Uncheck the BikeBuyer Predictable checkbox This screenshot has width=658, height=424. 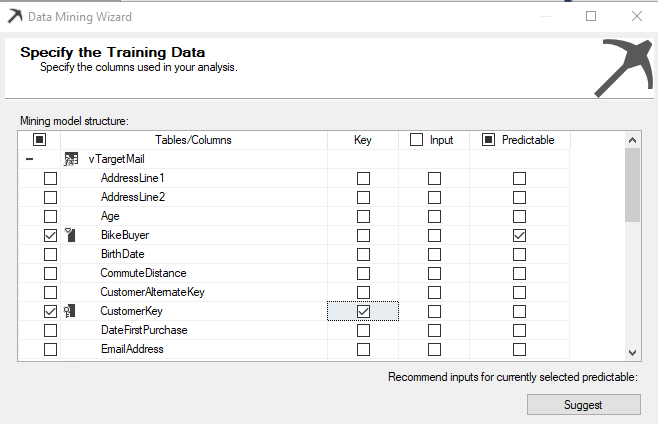[x=519, y=235]
